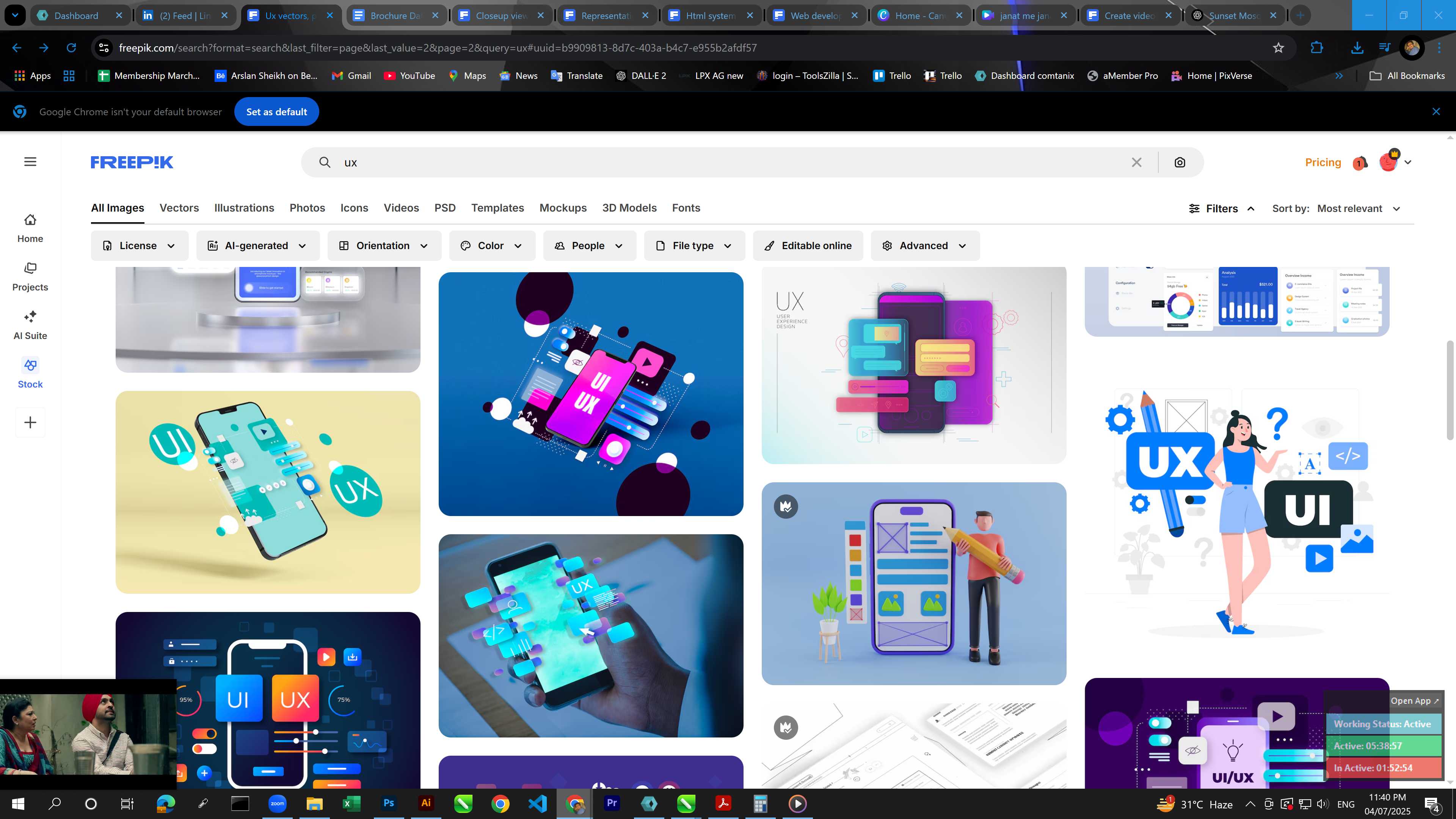The image size is (1456, 819).
Task: Open the tab search dropdown arrow
Action: 15,15
